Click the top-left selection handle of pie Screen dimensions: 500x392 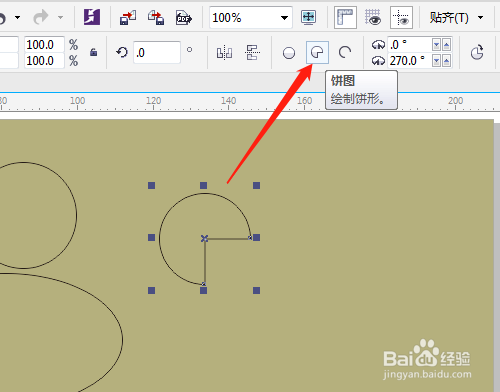click(x=151, y=185)
